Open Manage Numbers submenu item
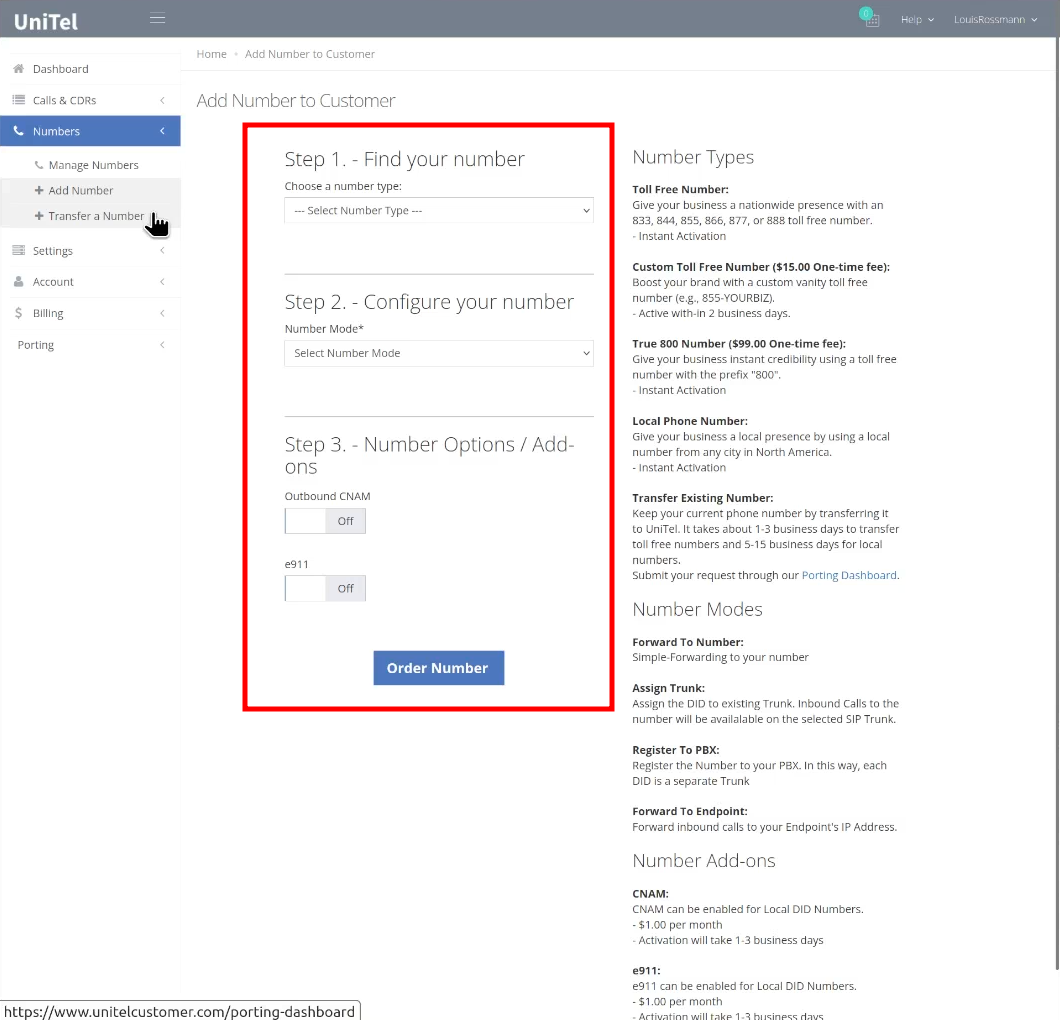1060x1020 pixels. (93, 165)
